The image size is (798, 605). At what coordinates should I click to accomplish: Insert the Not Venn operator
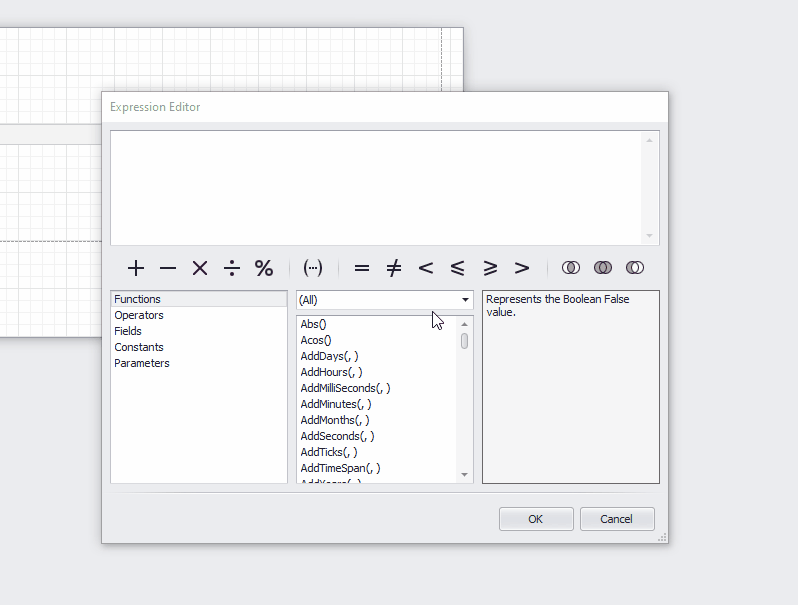point(635,268)
